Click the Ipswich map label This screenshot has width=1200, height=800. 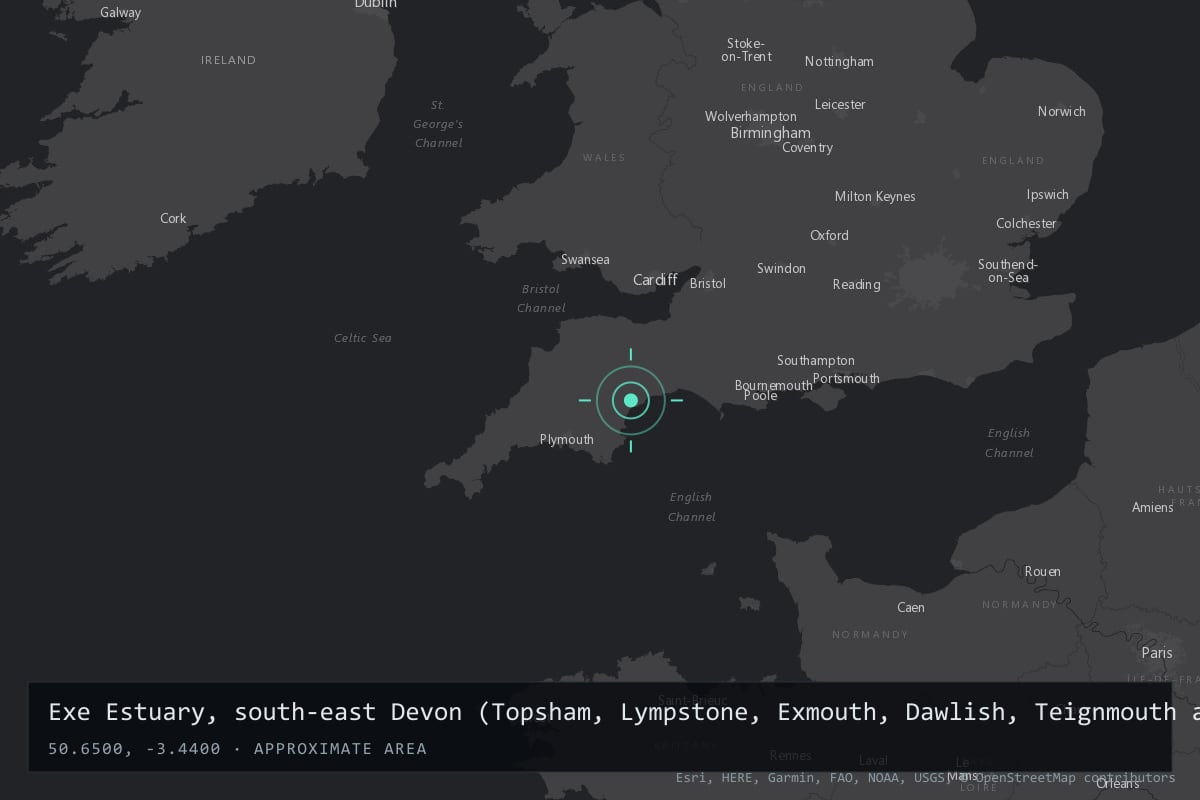point(1047,195)
